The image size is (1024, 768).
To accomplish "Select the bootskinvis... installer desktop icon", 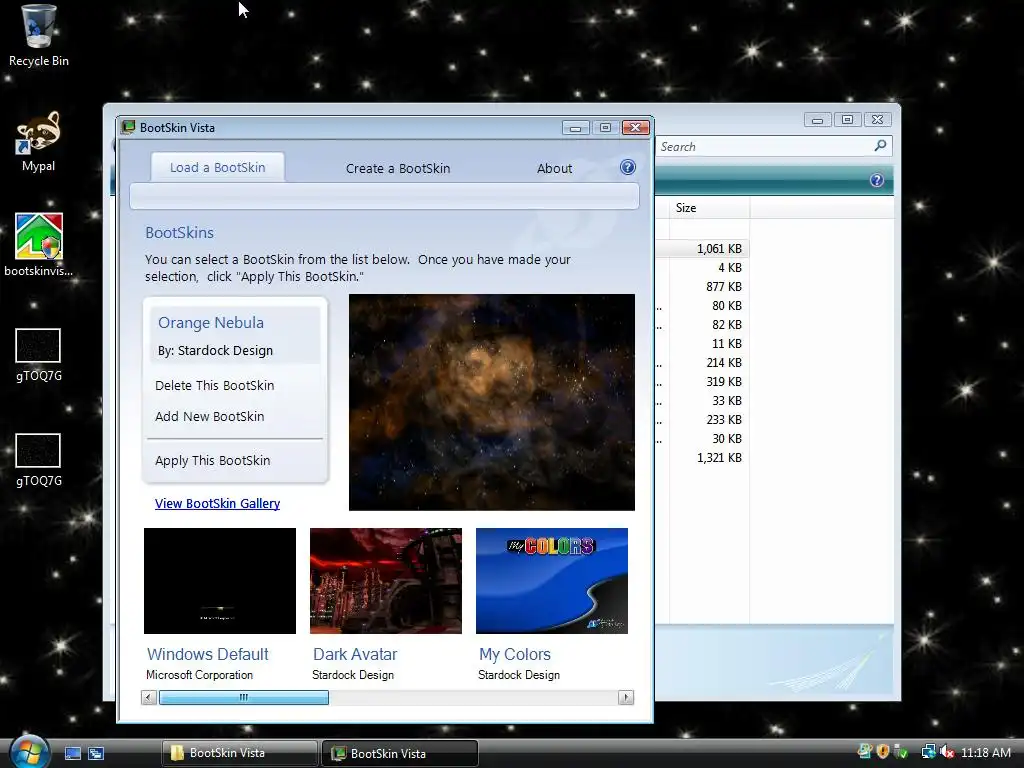I will 39,246.
